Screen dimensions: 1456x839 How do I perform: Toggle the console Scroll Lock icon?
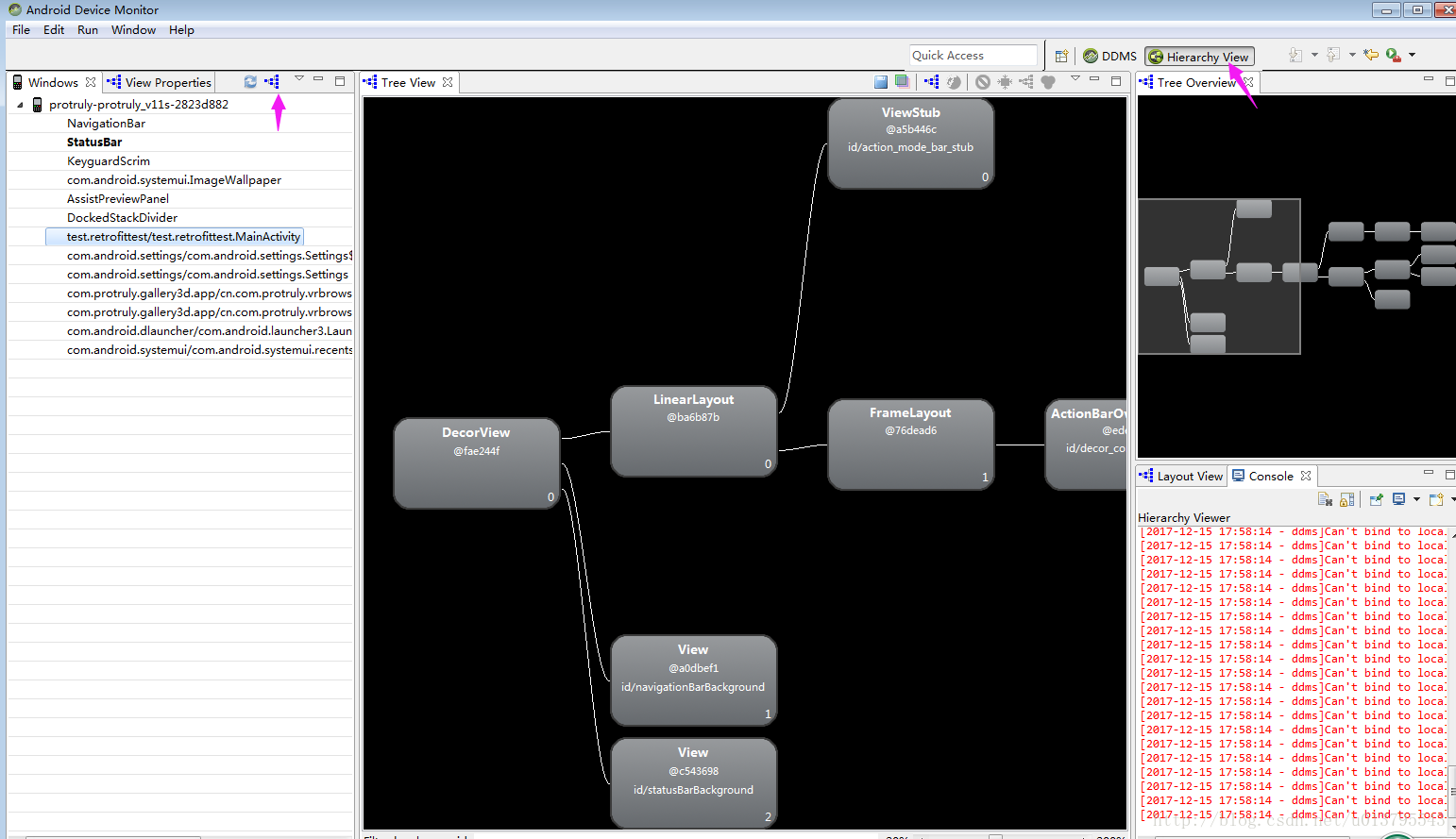point(1346,499)
